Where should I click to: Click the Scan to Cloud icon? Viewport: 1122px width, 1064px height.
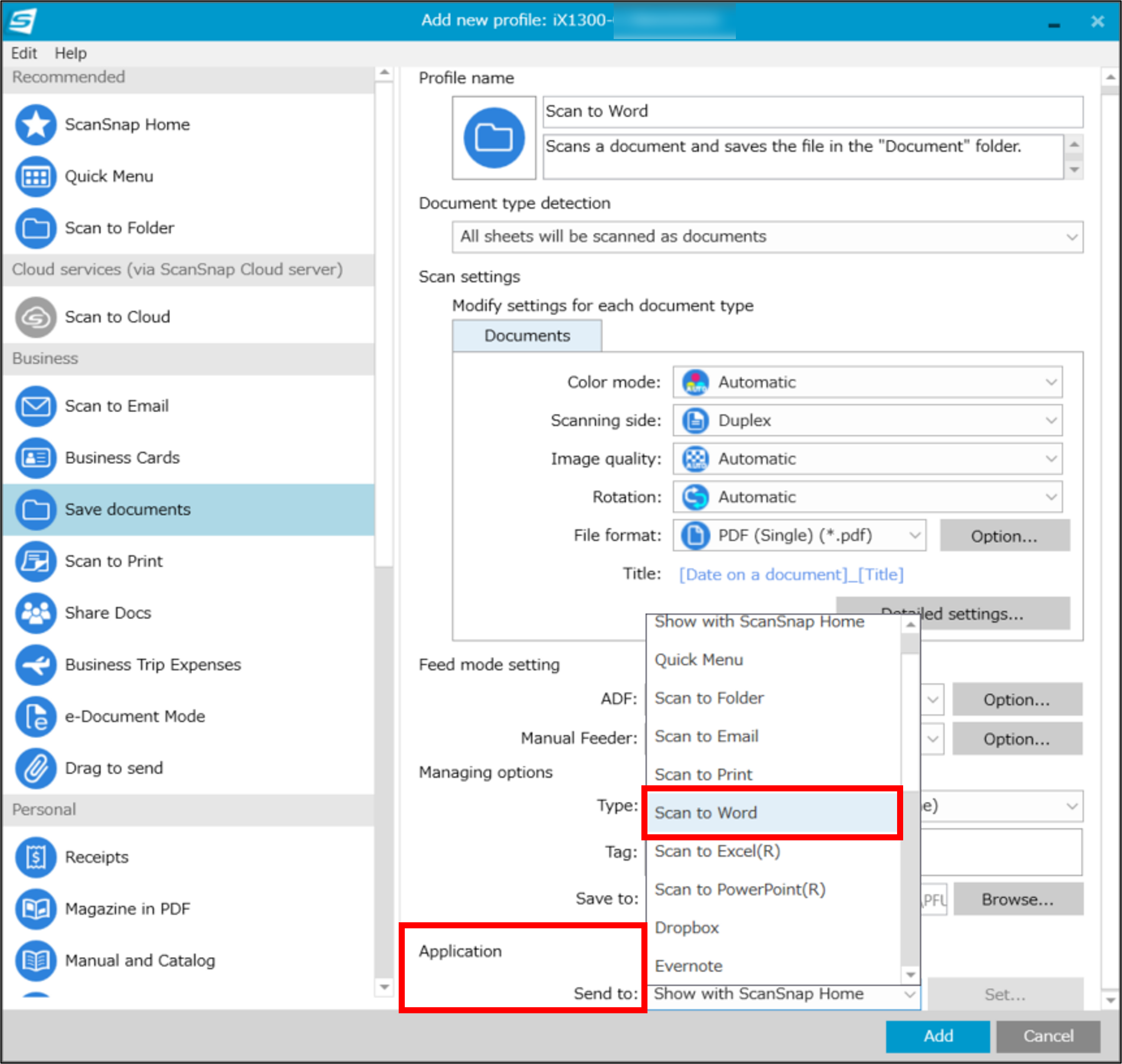click(x=35, y=317)
